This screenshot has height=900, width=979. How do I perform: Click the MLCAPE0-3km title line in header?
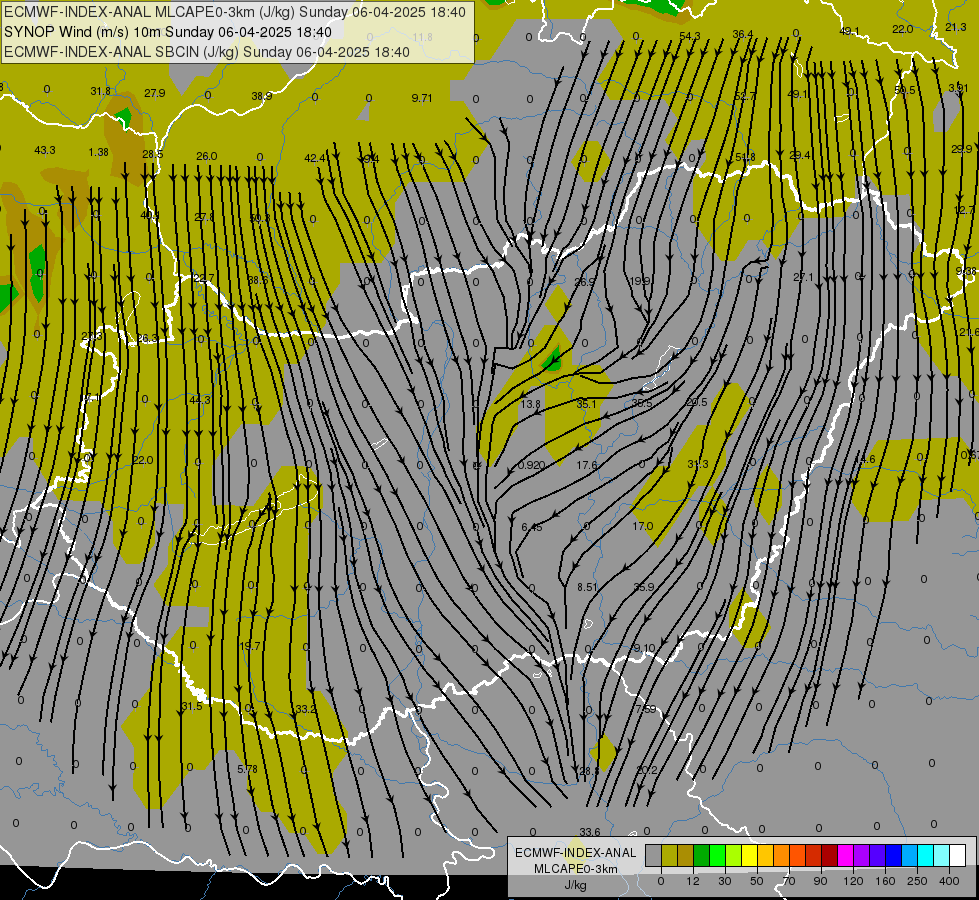pos(235,12)
